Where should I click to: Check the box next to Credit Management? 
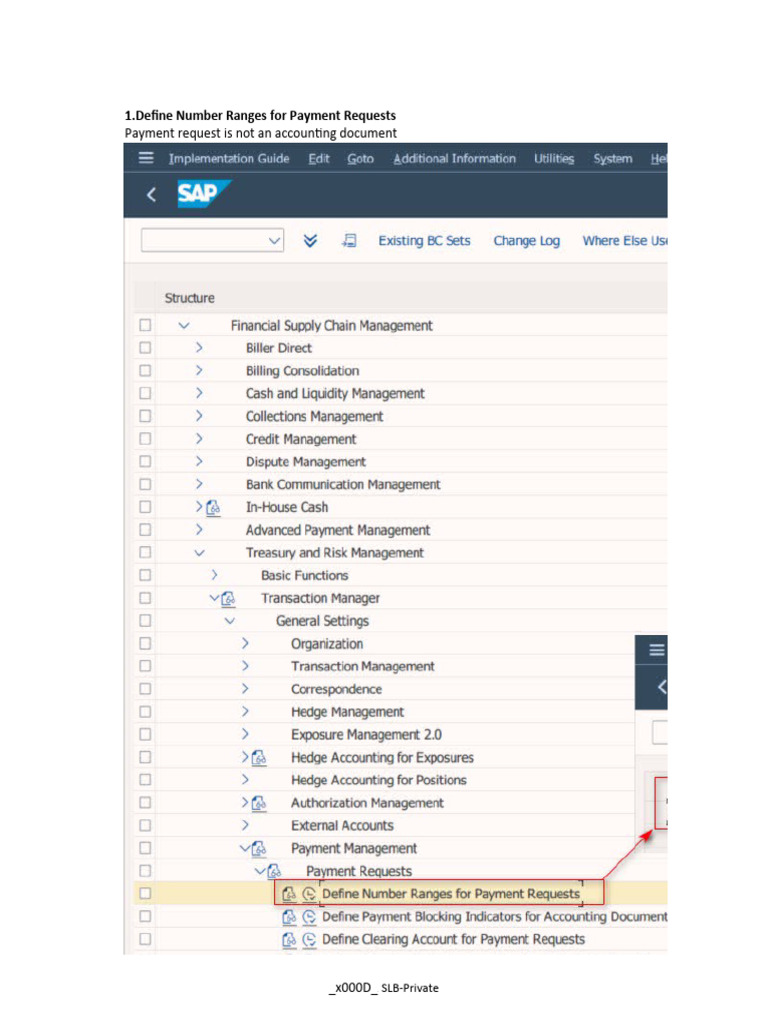pos(145,439)
